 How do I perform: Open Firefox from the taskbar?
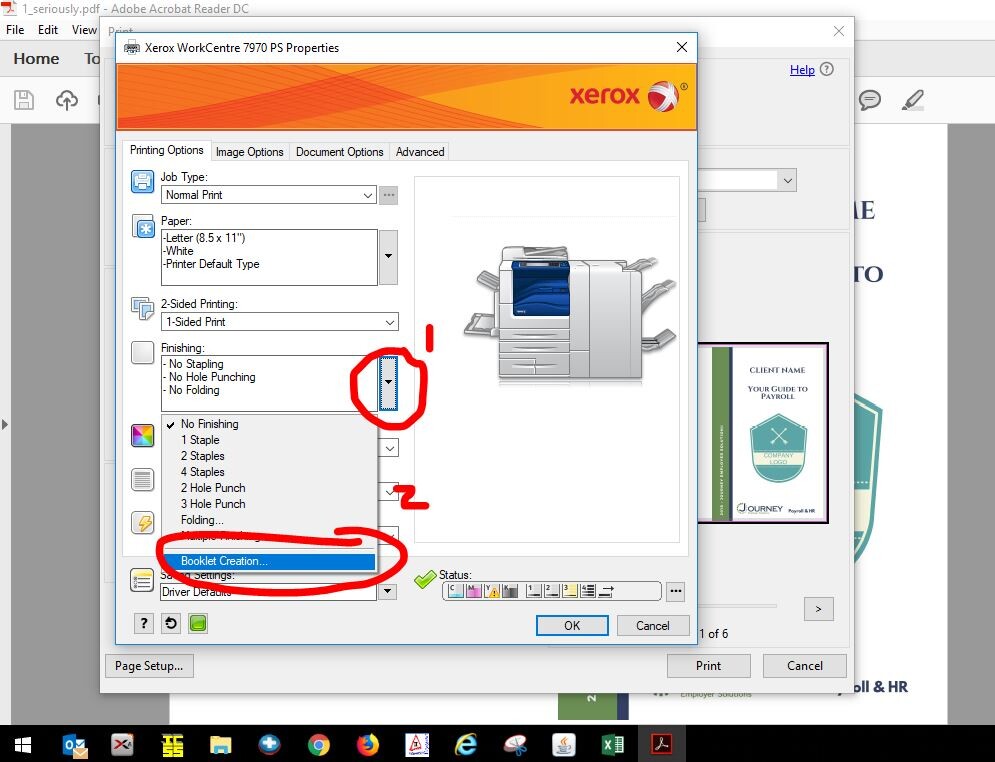[367, 744]
